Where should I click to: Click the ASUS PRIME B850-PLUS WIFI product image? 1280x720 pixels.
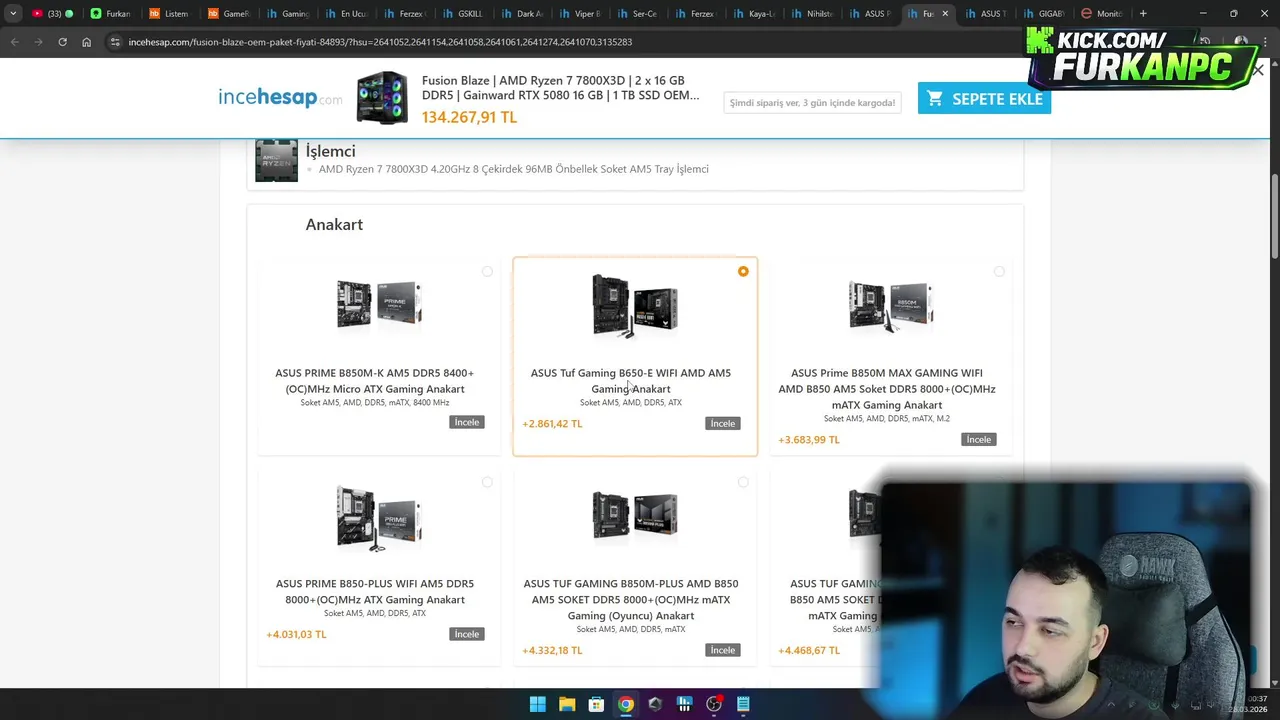379,518
